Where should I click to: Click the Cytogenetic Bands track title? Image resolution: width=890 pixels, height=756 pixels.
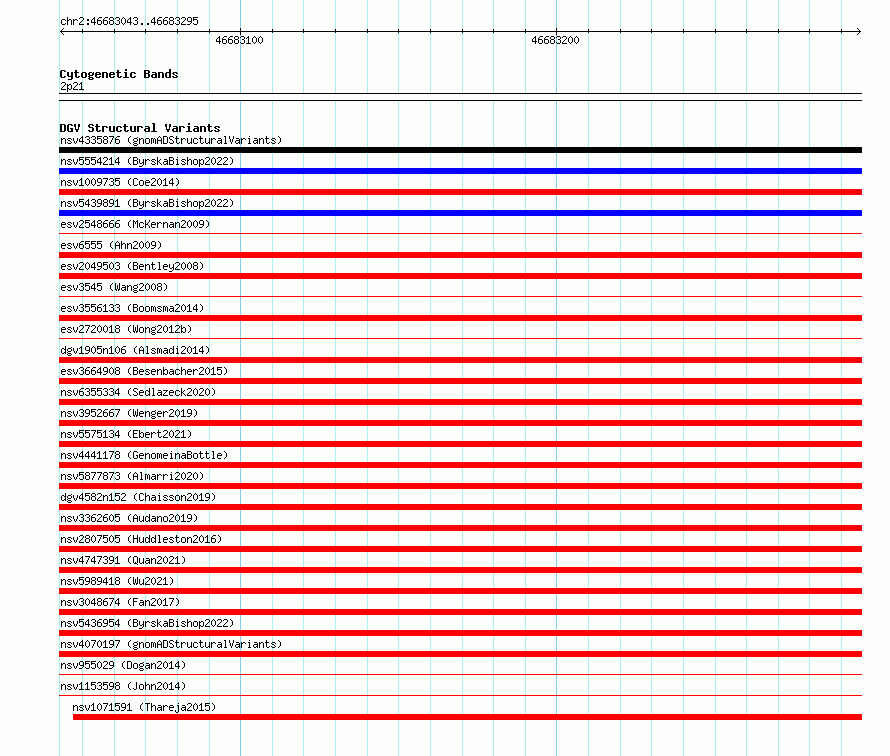pyautogui.click(x=119, y=74)
